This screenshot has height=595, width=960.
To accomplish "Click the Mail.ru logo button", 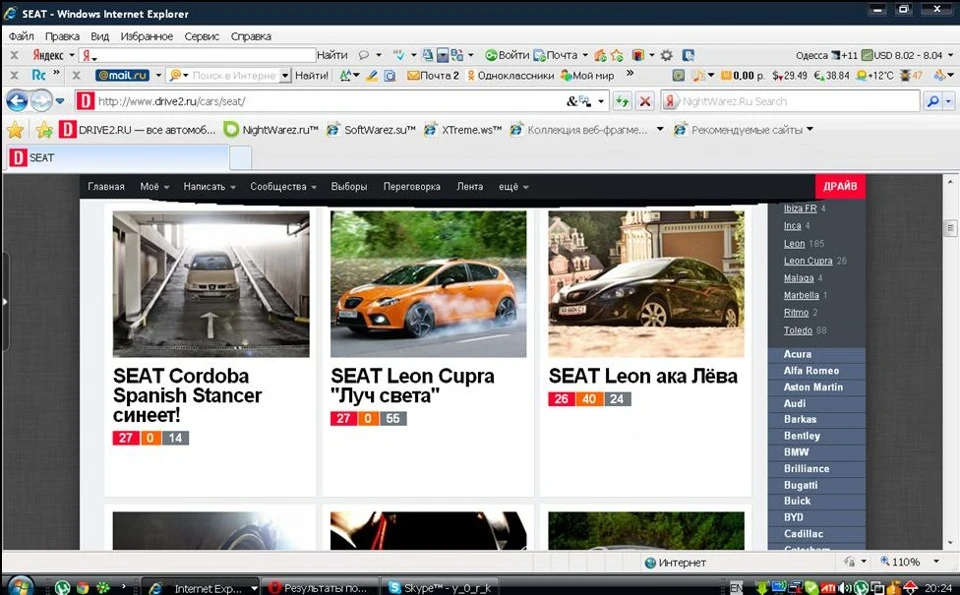I will 122,75.
